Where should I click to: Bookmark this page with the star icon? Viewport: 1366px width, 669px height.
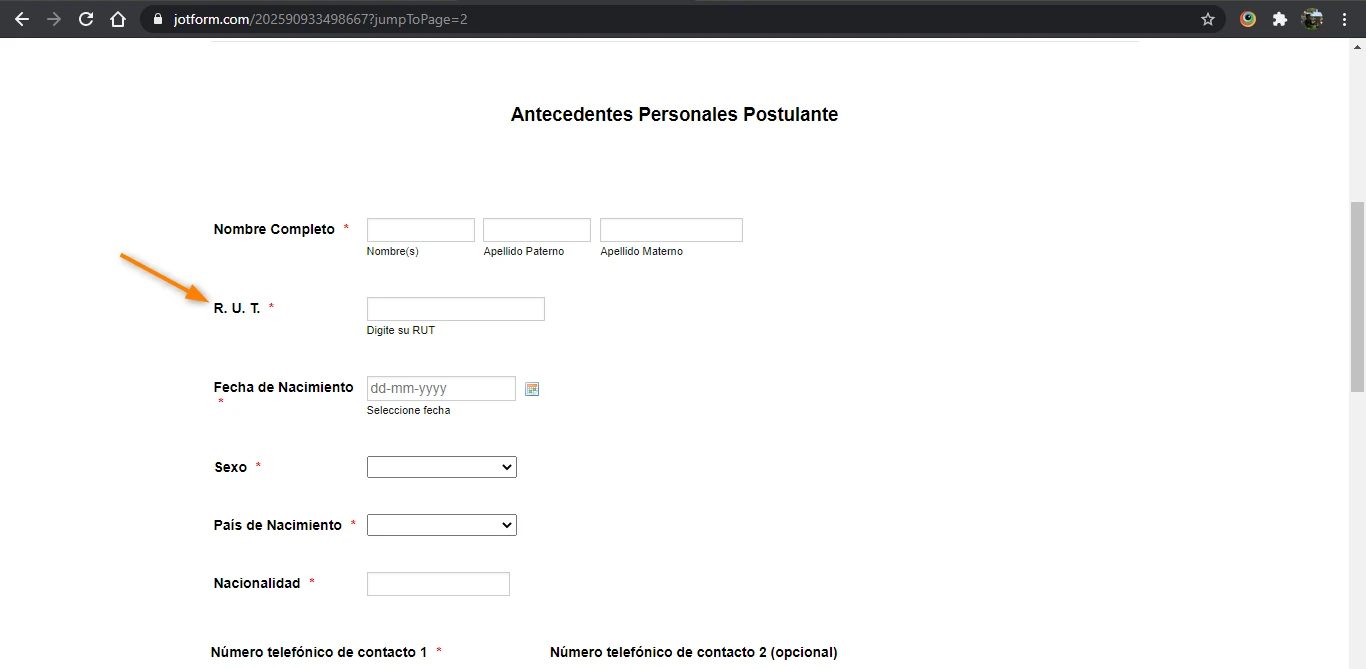tap(1207, 19)
